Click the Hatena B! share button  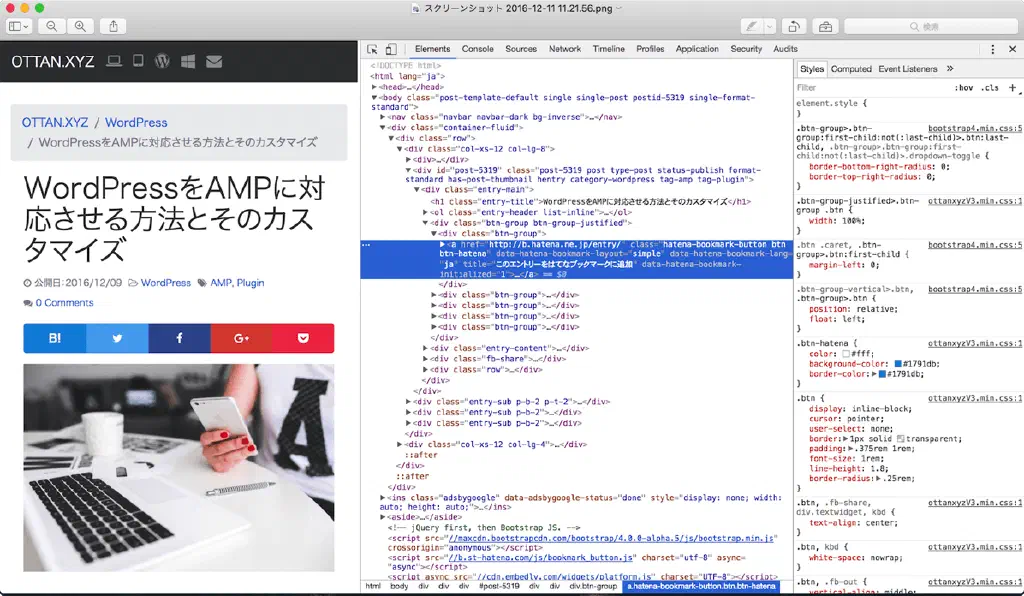(54, 338)
